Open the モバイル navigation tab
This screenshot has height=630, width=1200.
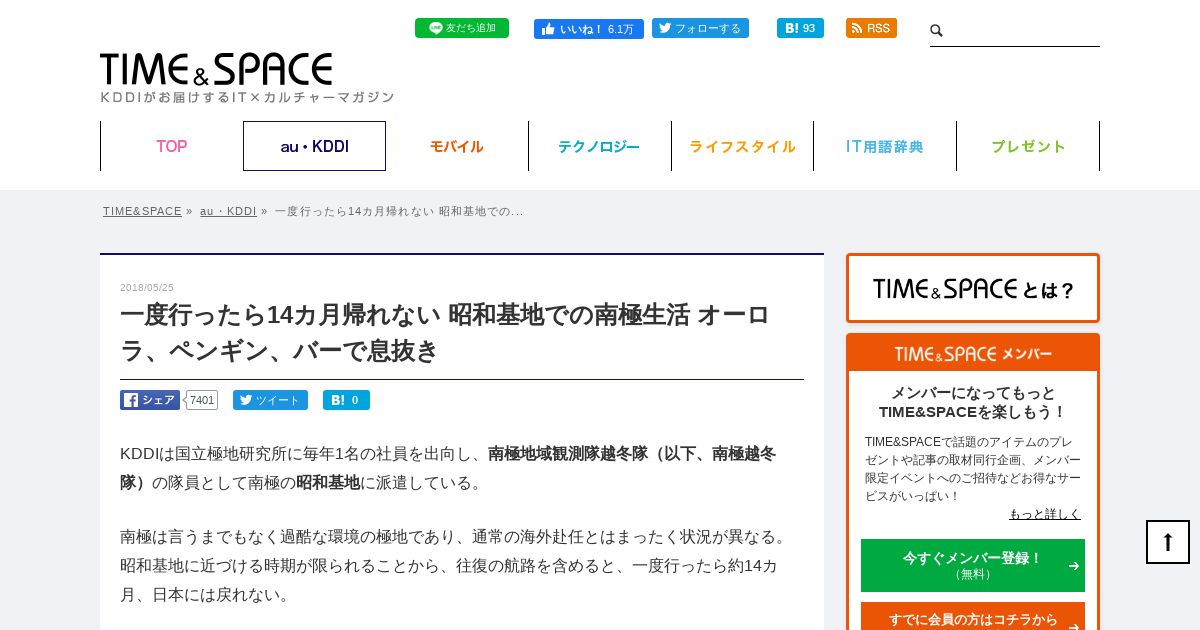tap(457, 146)
